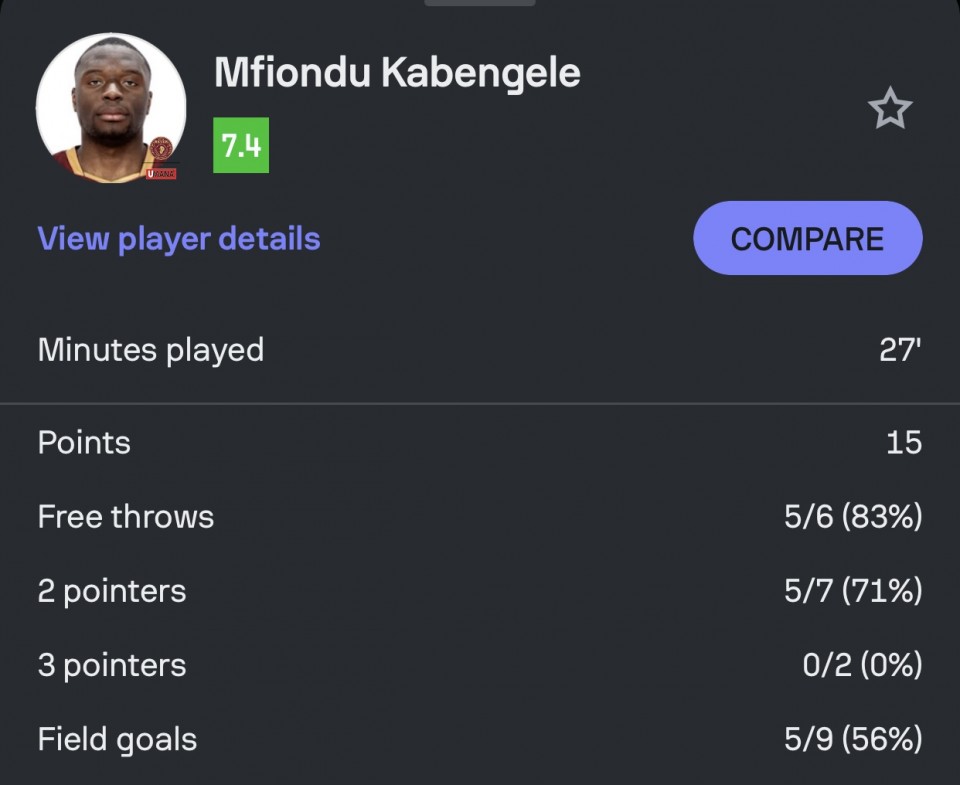Tap the 5/6 (83%) free throws value
The height and width of the screenshot is (785, 960).
tap(853, 517)
